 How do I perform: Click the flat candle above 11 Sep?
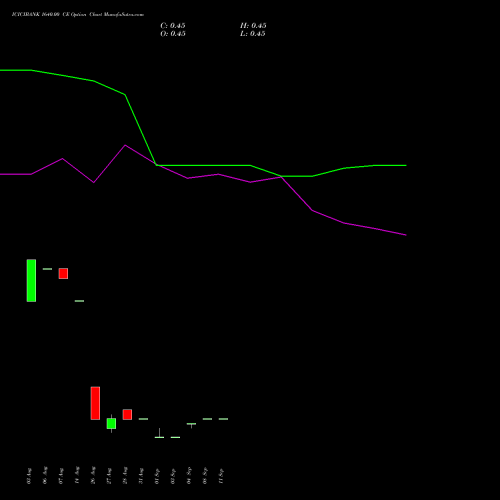223,419
